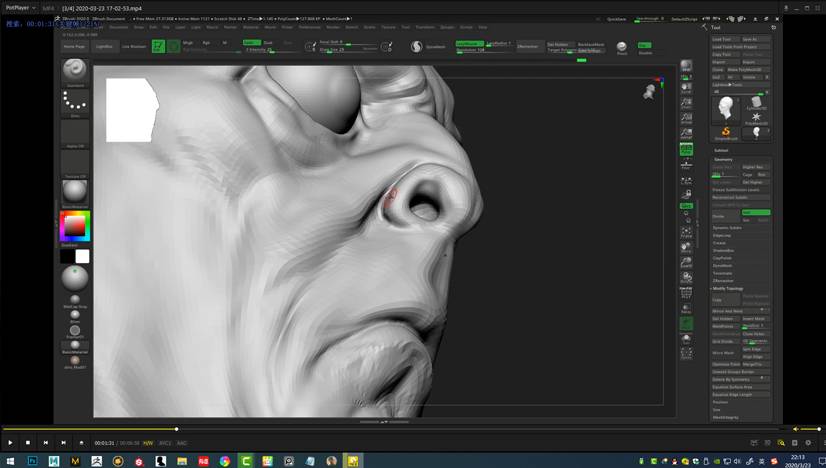Toggle Edit mode button
The width and height of the screenshot is (826, 468).
pos(159,46)
